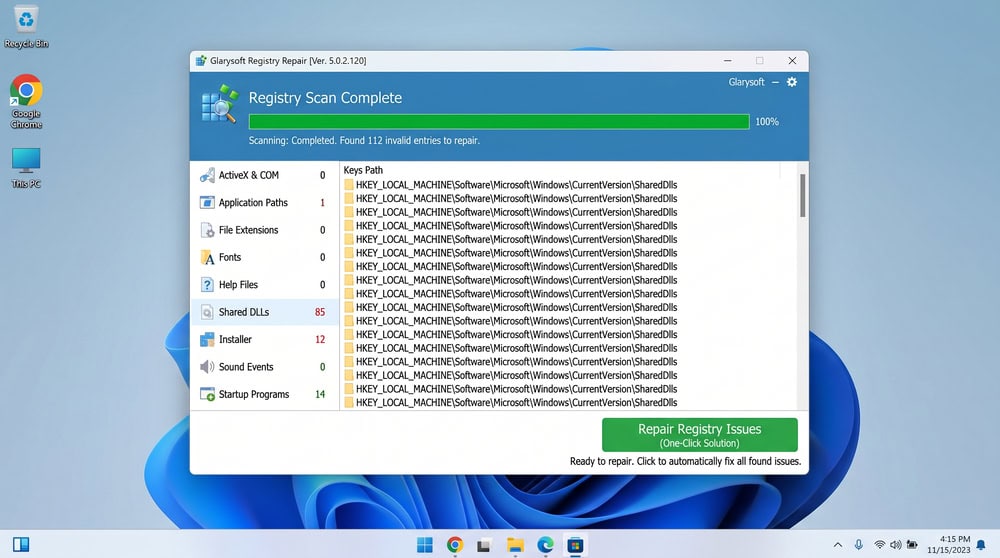Select the ActiveX & COM category
This screenshot has height=558, width=1000.
click(x=264, y=175)
